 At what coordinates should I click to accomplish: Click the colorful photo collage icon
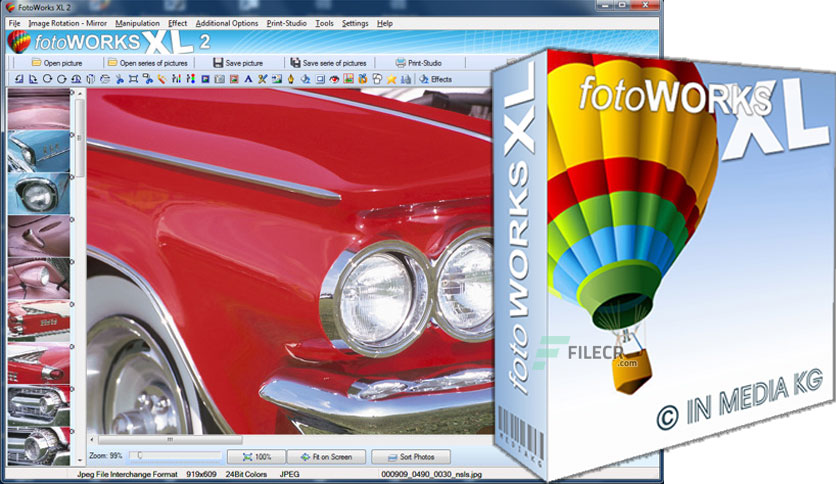349,79
